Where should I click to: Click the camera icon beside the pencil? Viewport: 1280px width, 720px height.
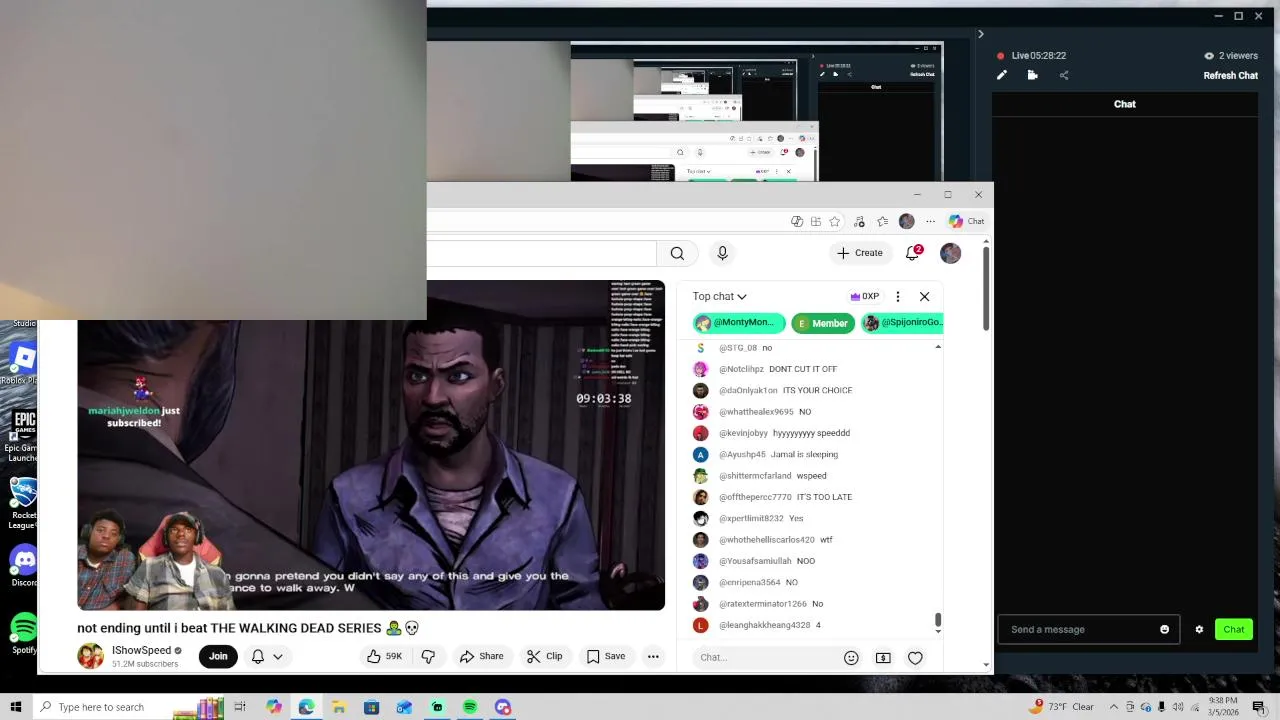(1033, 75)
